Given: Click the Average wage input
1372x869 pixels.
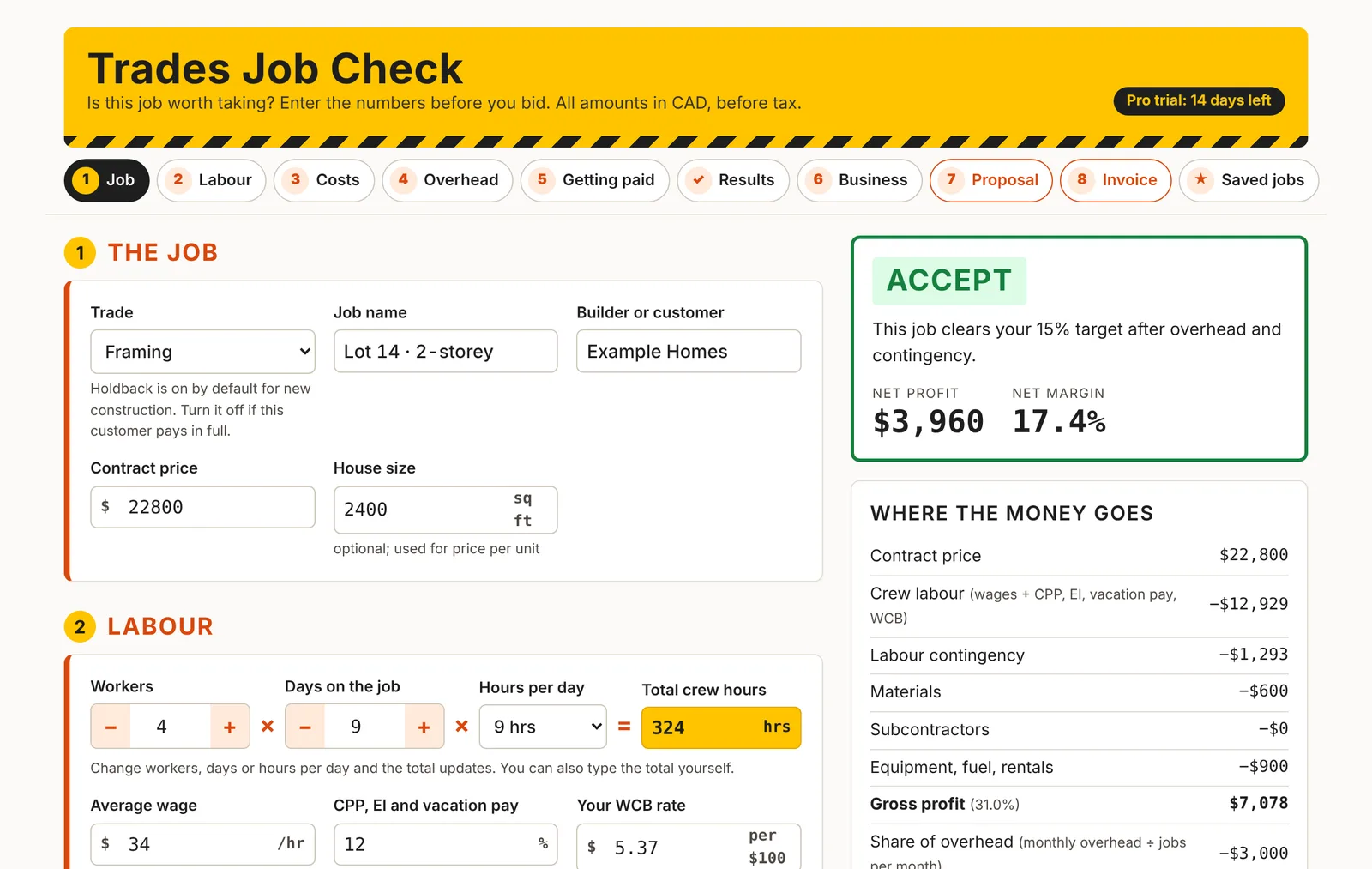Looking at the screenshot, I should point(202,844).
